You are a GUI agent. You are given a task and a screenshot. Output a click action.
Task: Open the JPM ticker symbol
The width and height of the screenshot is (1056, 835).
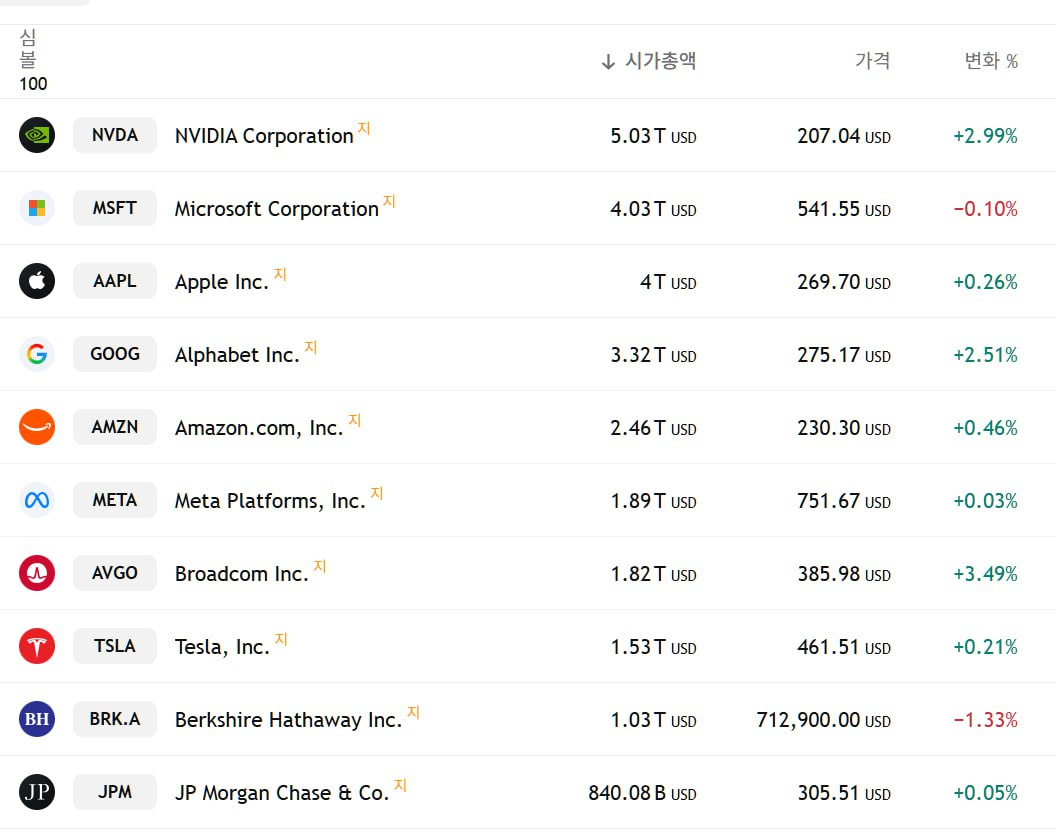click(x=114, y=793)
